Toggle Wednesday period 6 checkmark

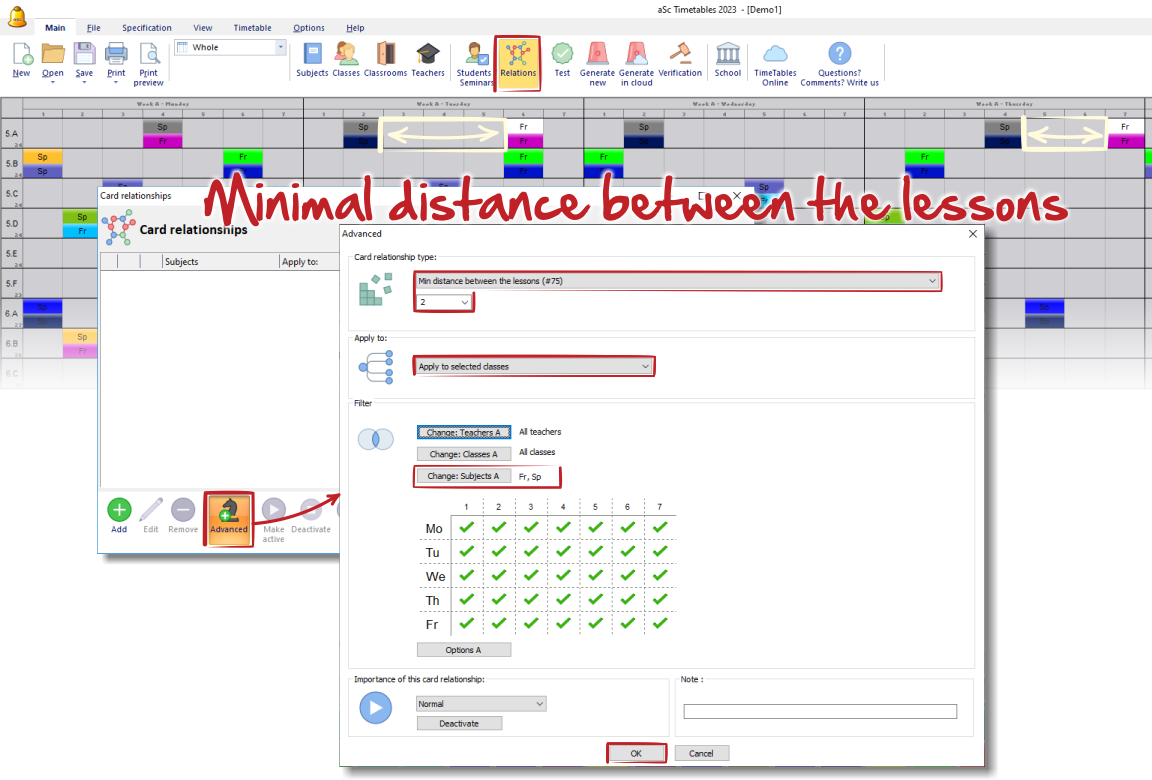[627, 576]
